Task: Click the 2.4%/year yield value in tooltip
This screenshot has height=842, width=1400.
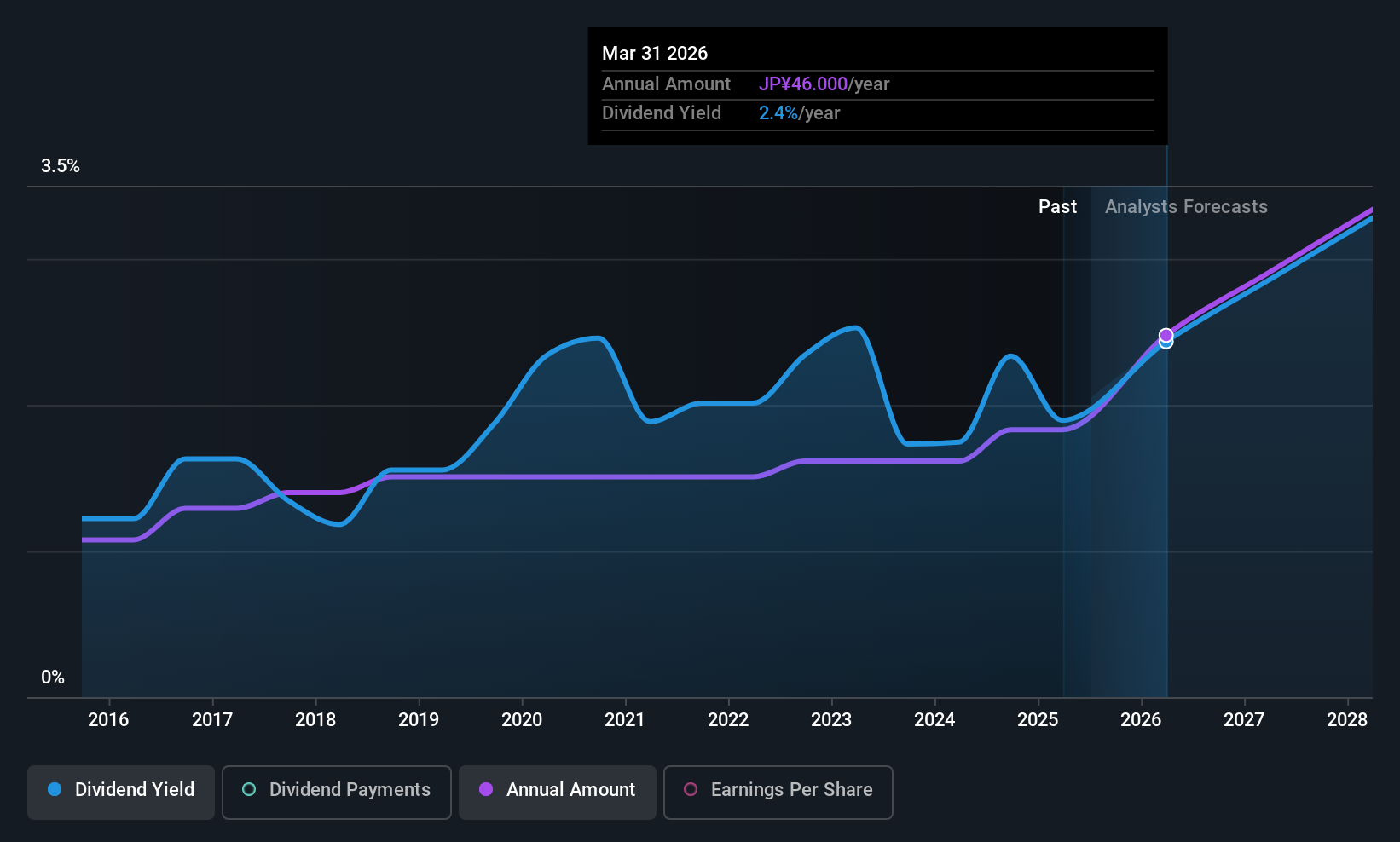Action: click(799, 113)
